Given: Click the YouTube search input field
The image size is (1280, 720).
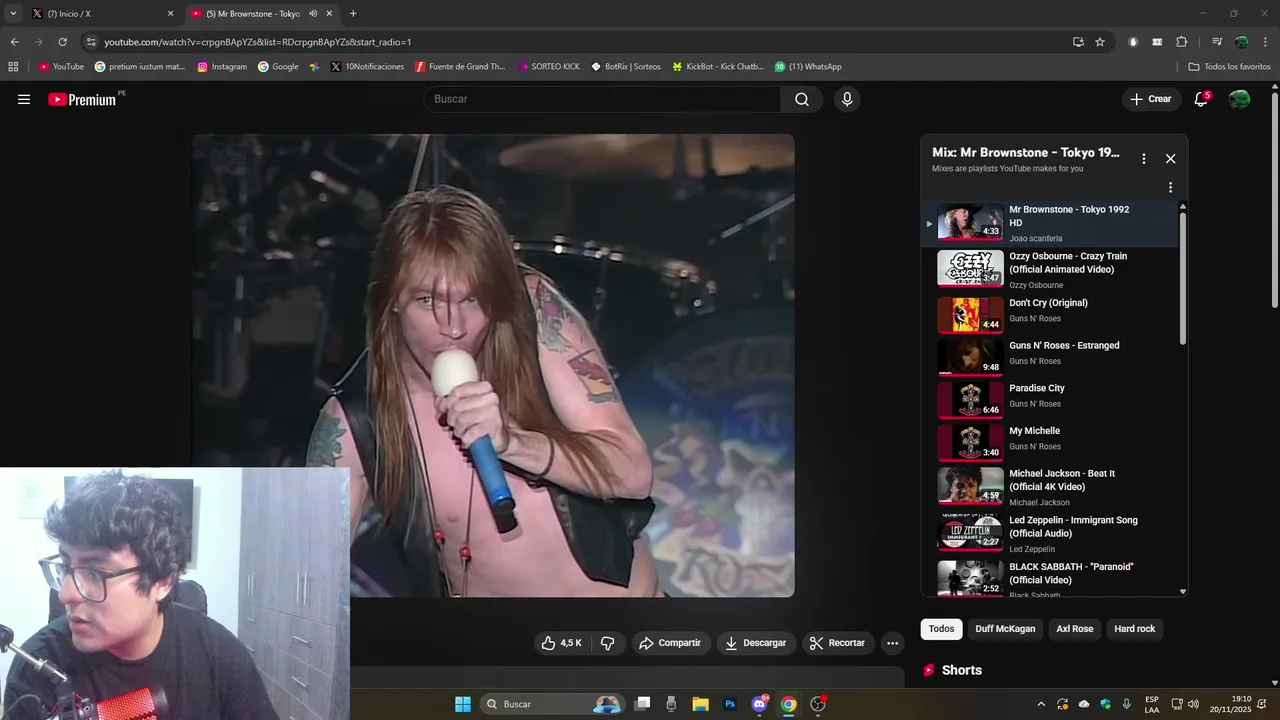Looking at the screenshot, I should point(602,99).
